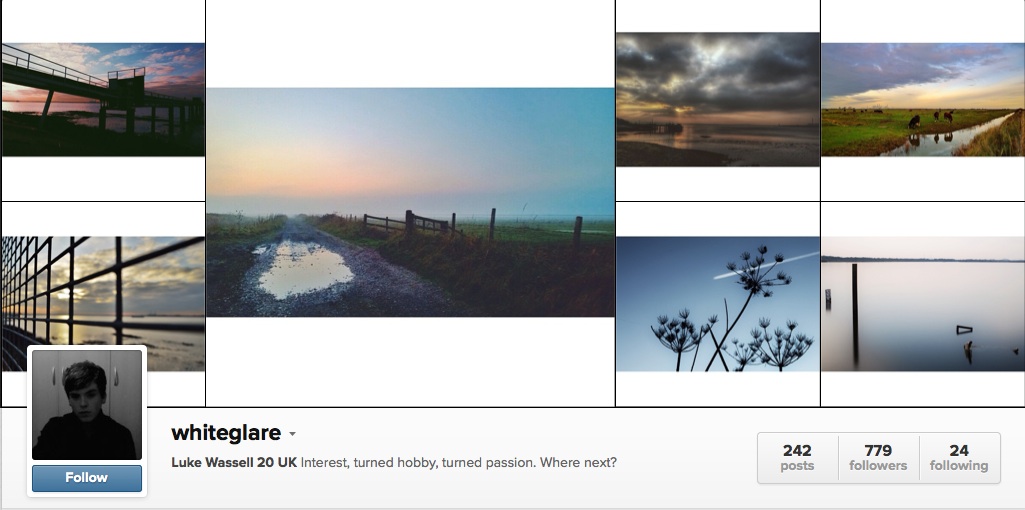Click the wooden gate in the large photo
This screenshot has width=1025, height=510.
pyautogui.click(x=409, y=223)
